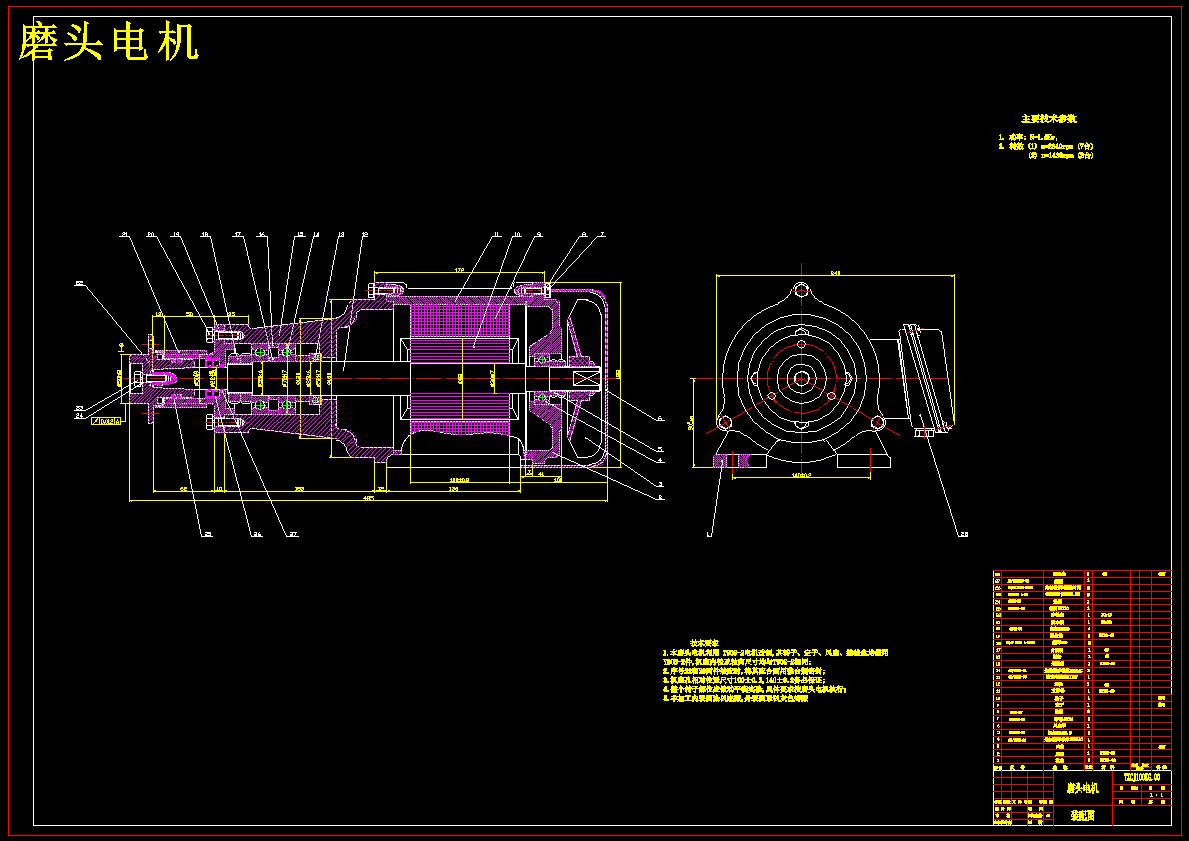
Task: Select part balloon number 7
Action: point(603,235)
